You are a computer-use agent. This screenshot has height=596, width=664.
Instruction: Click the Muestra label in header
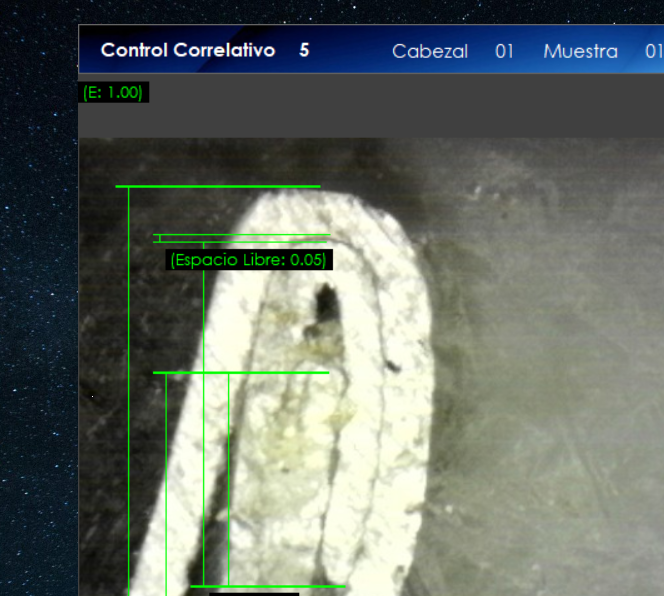pyautogui.click(x=580, y=51)
